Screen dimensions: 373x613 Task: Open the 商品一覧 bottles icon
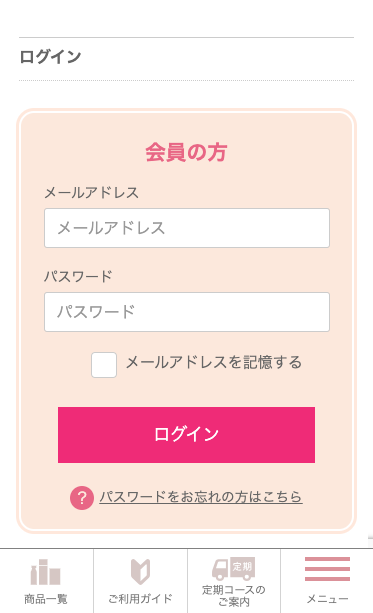[46, 572]
